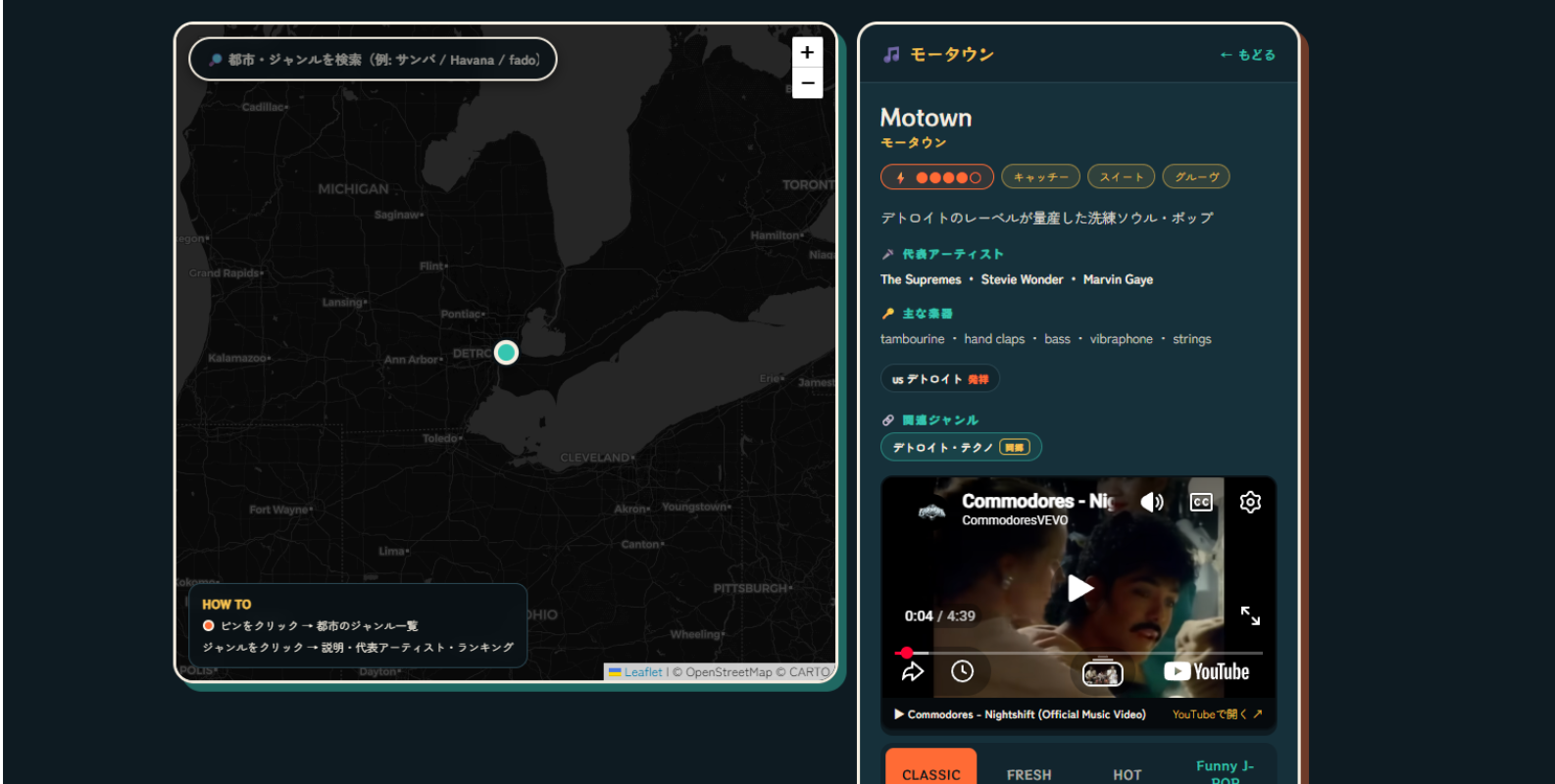Click the 'Marvin Gaye' artist text
Viewport: 1555px width, 784px height.
tap(1118, 279)
